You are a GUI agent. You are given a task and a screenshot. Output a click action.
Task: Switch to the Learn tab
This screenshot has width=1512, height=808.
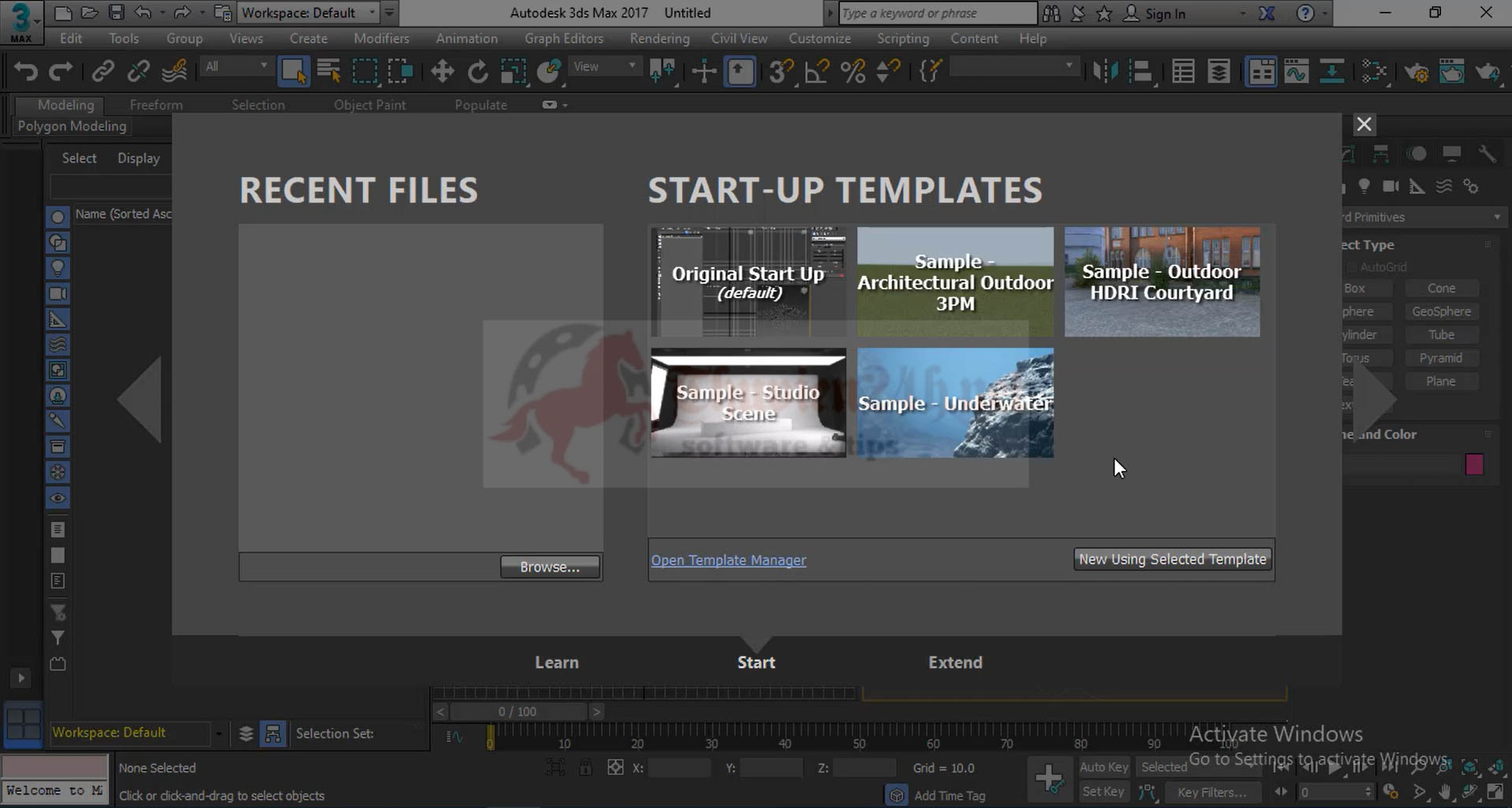[x=557, y=662]
